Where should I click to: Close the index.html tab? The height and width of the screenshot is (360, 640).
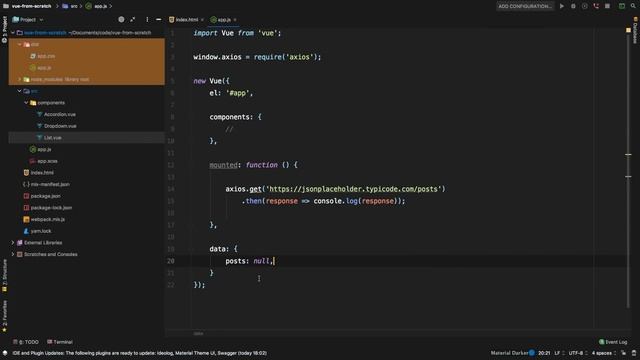tap(202, 20)
